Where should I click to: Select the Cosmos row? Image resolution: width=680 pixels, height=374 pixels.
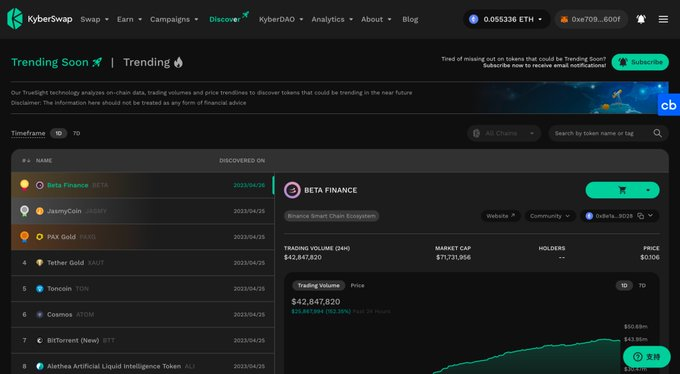pyautogui.click(x=143, y=315)
